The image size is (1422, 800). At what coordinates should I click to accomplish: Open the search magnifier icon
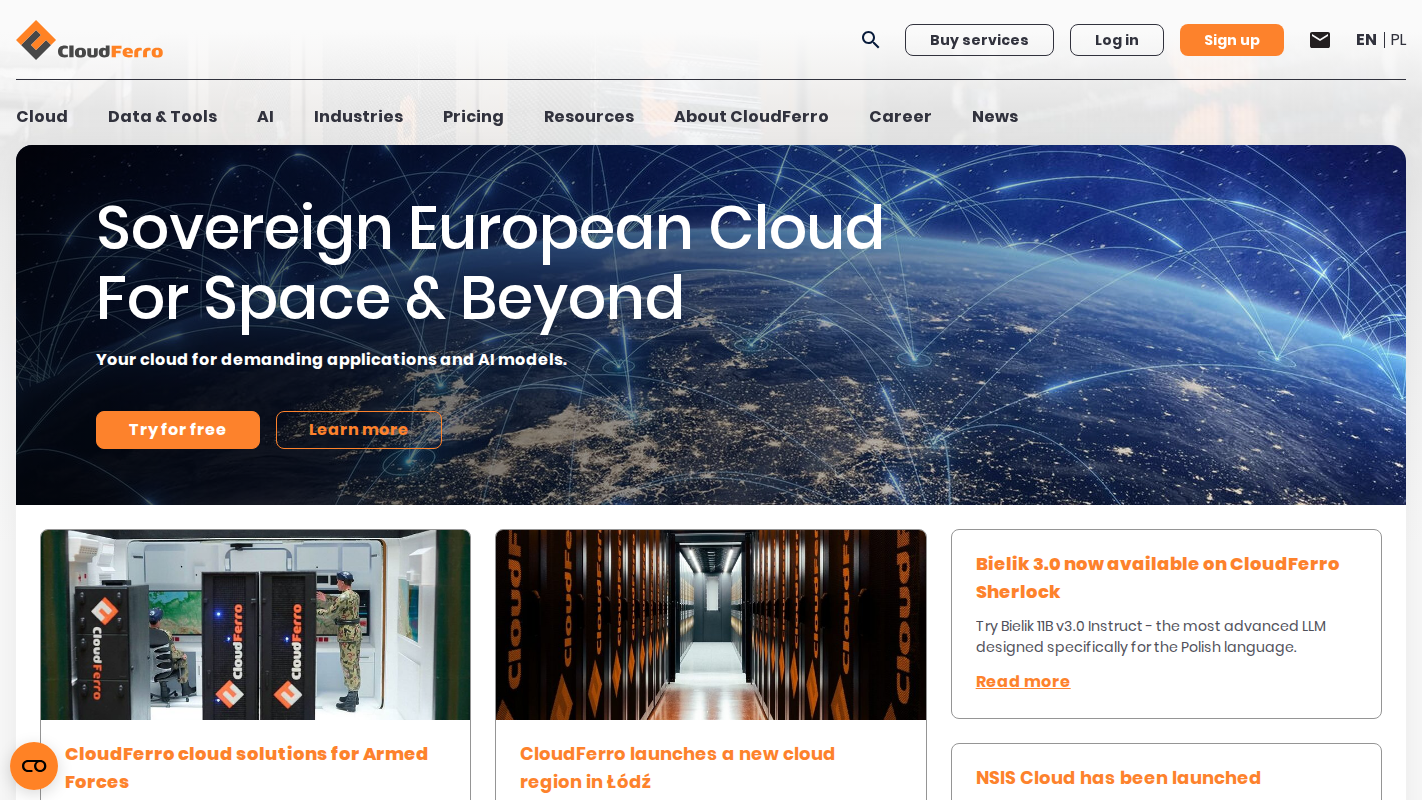871,40
